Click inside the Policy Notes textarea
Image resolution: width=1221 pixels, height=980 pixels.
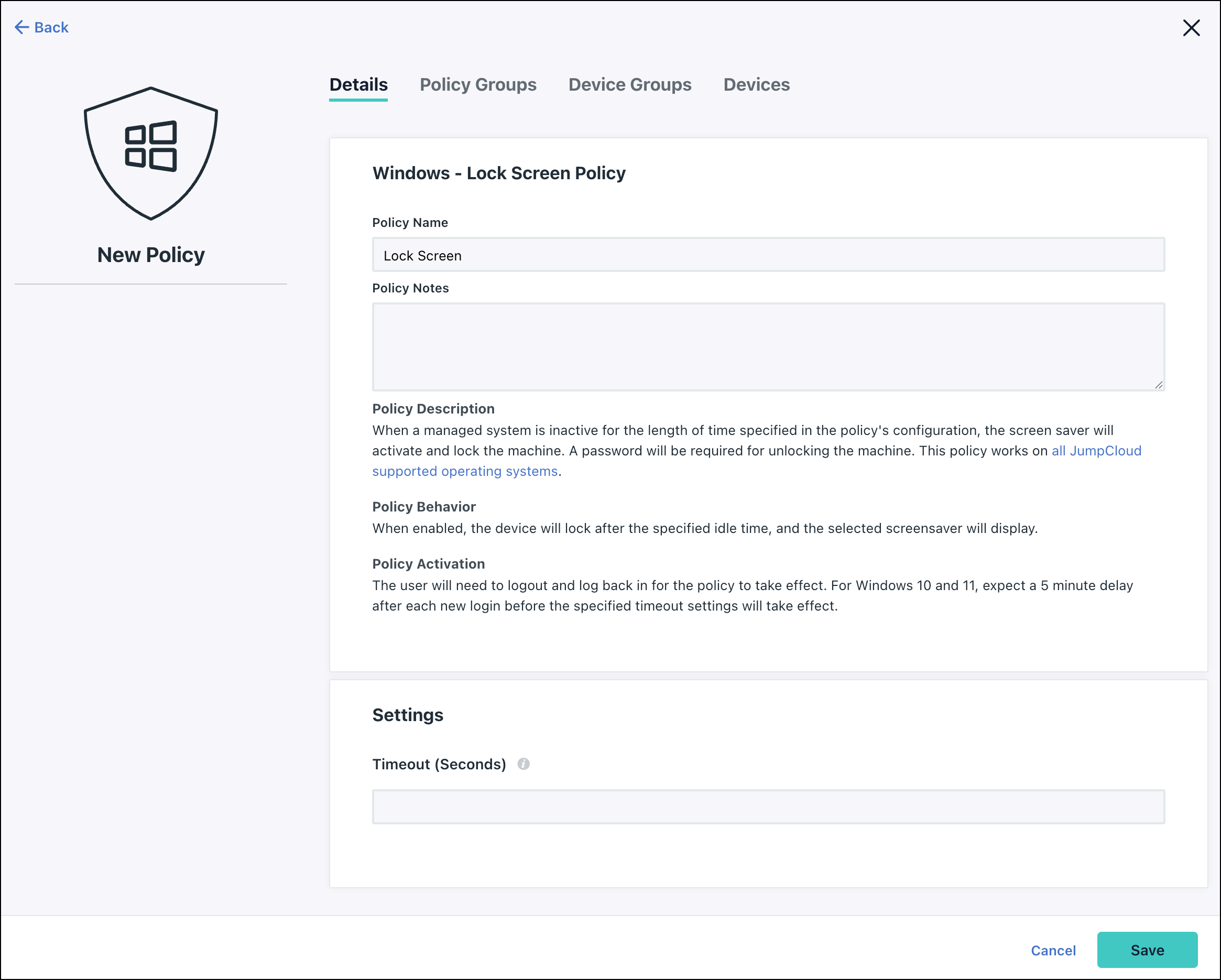pyautogui.click(x=768, y=347)
